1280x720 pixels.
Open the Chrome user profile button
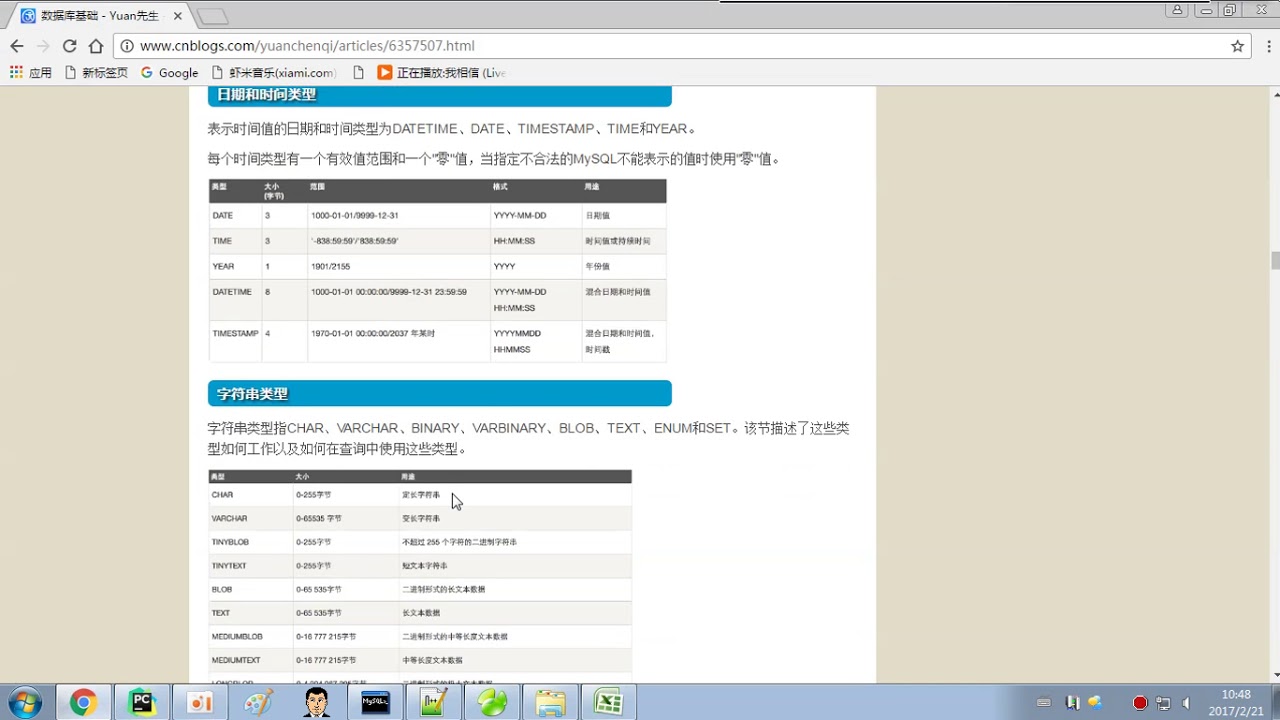[x=1177, y=10]
